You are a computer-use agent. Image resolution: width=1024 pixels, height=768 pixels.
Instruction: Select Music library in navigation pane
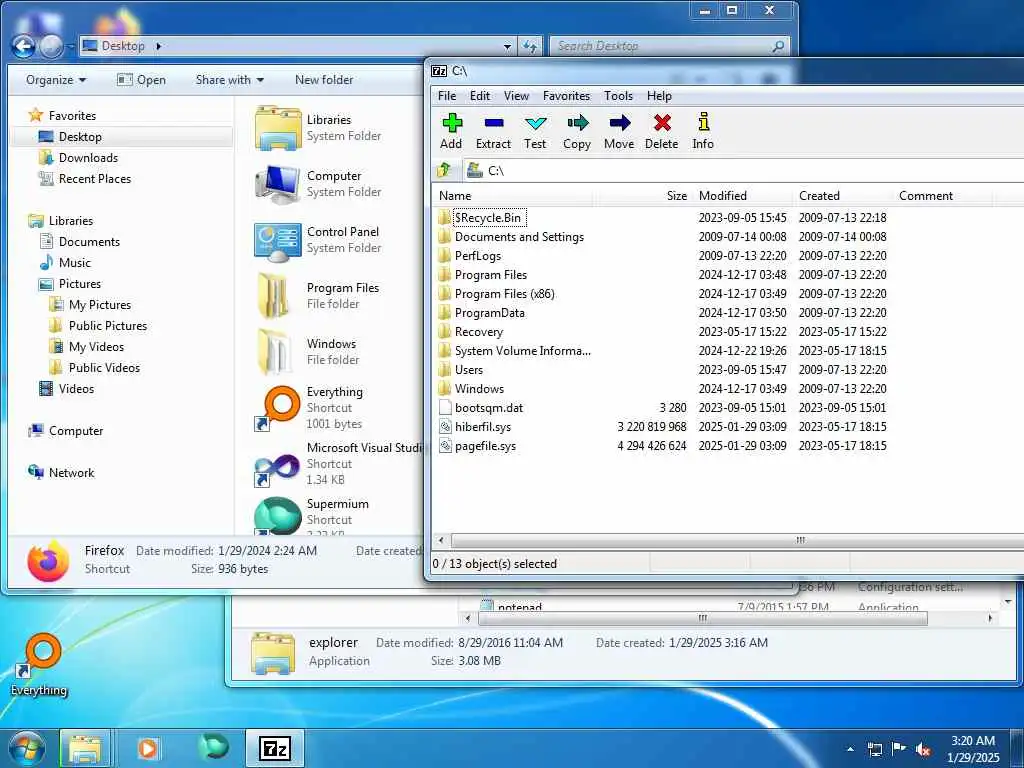[74, 263]
